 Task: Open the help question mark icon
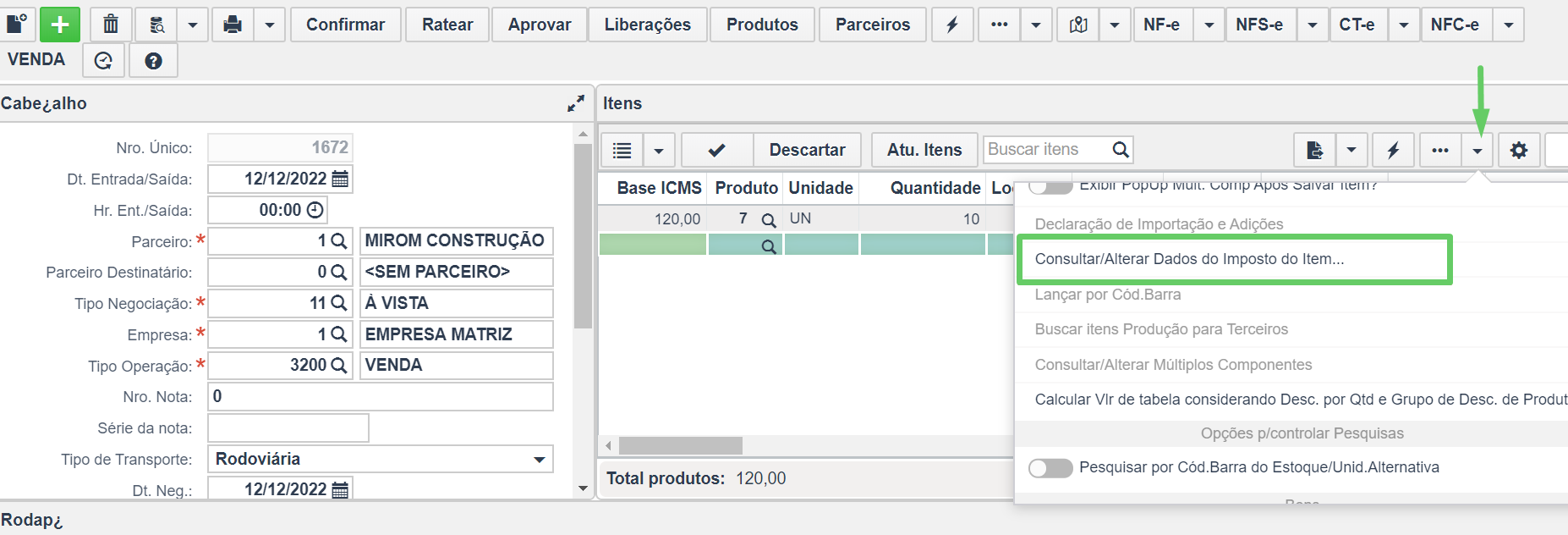(x=153, y=61)
